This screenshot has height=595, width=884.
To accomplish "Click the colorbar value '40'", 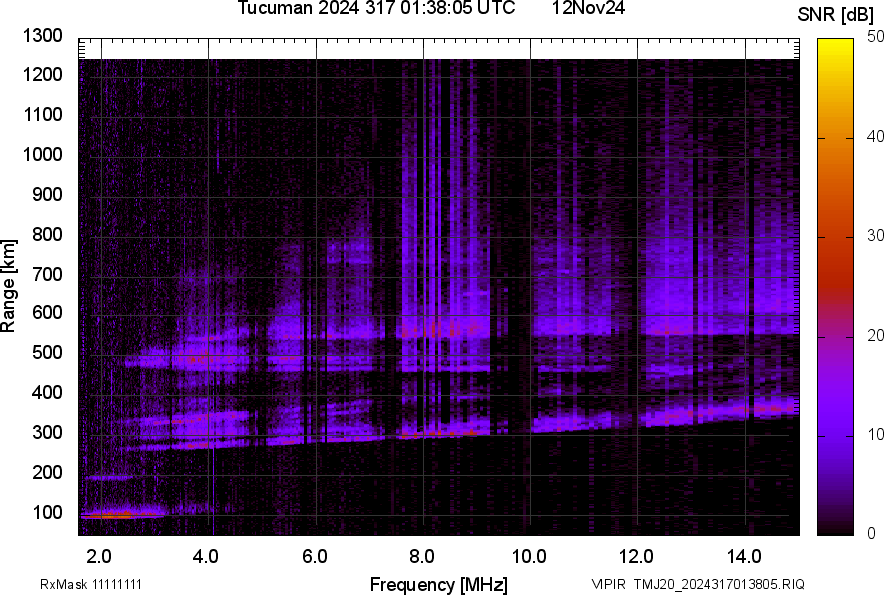I will tap(875, 136).
